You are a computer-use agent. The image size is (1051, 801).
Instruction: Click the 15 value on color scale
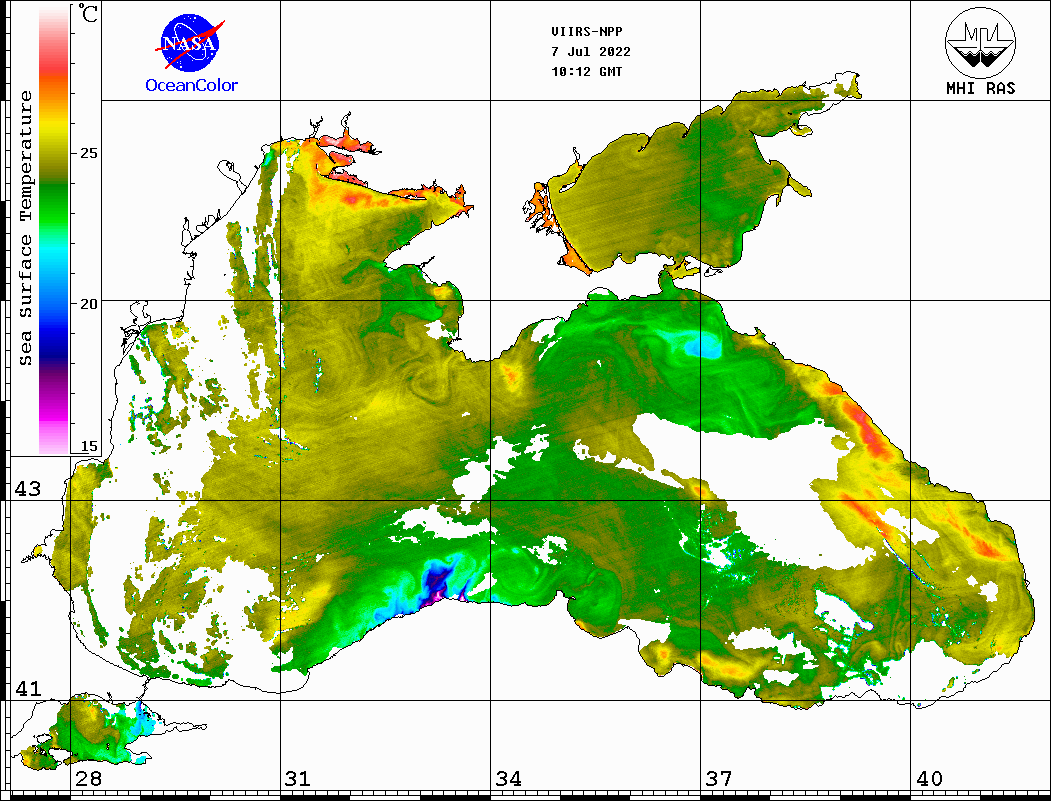click(88, 446)
